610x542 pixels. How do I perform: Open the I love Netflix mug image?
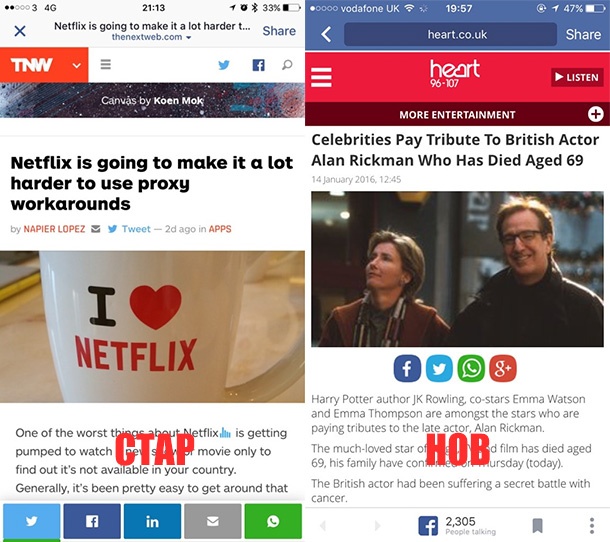click(152, 327)
